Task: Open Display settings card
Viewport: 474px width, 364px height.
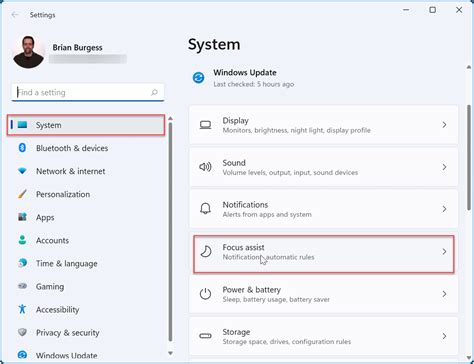Action: (x=323, y=125)
